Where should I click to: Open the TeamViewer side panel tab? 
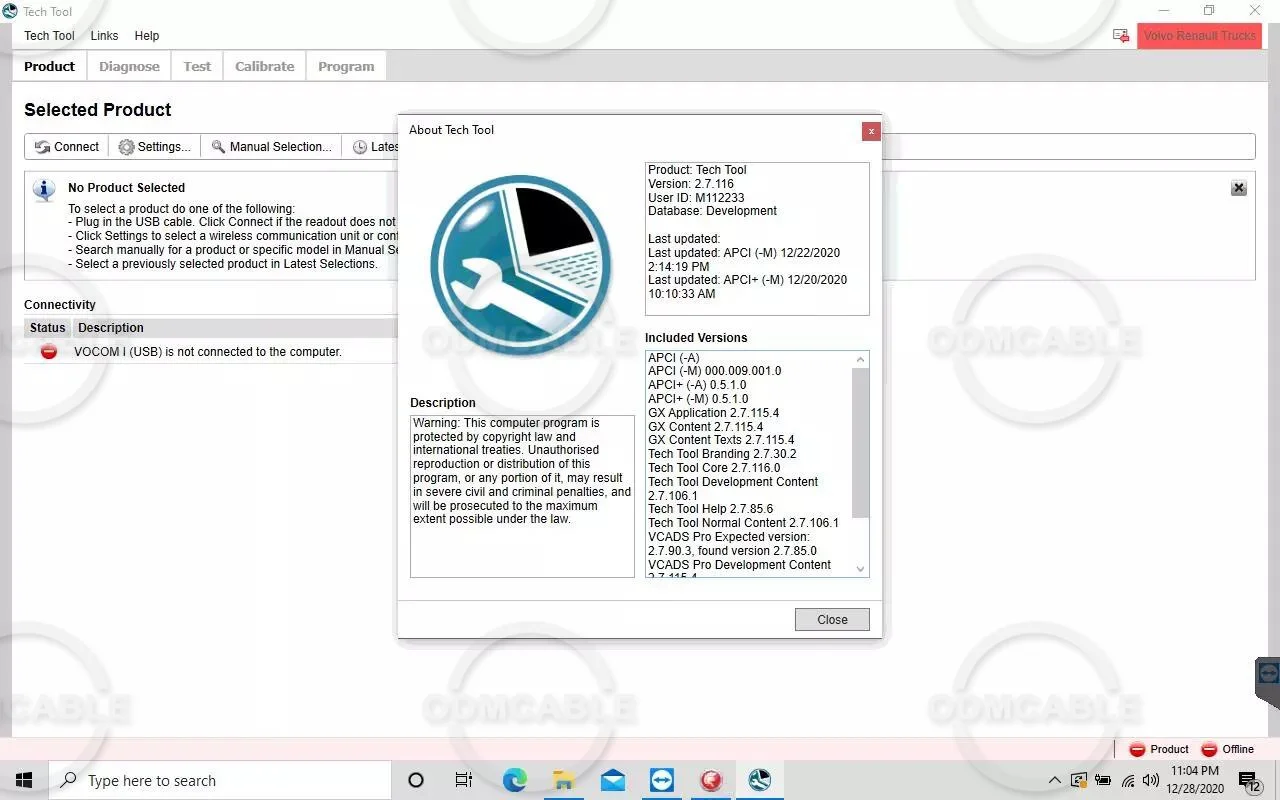click(1268, 682)
